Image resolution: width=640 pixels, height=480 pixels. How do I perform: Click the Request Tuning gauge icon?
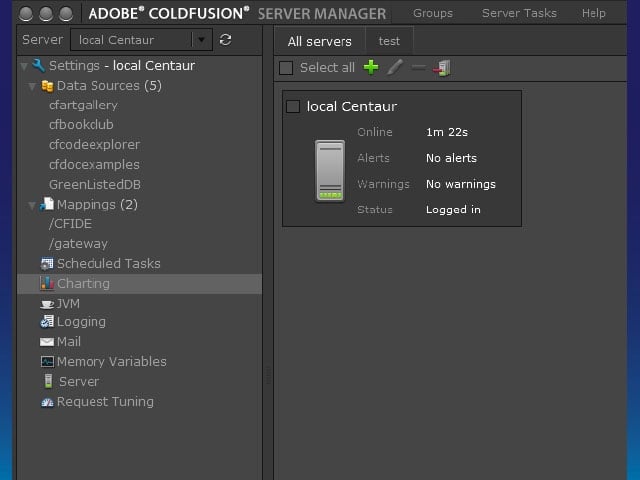coord(47,402)
